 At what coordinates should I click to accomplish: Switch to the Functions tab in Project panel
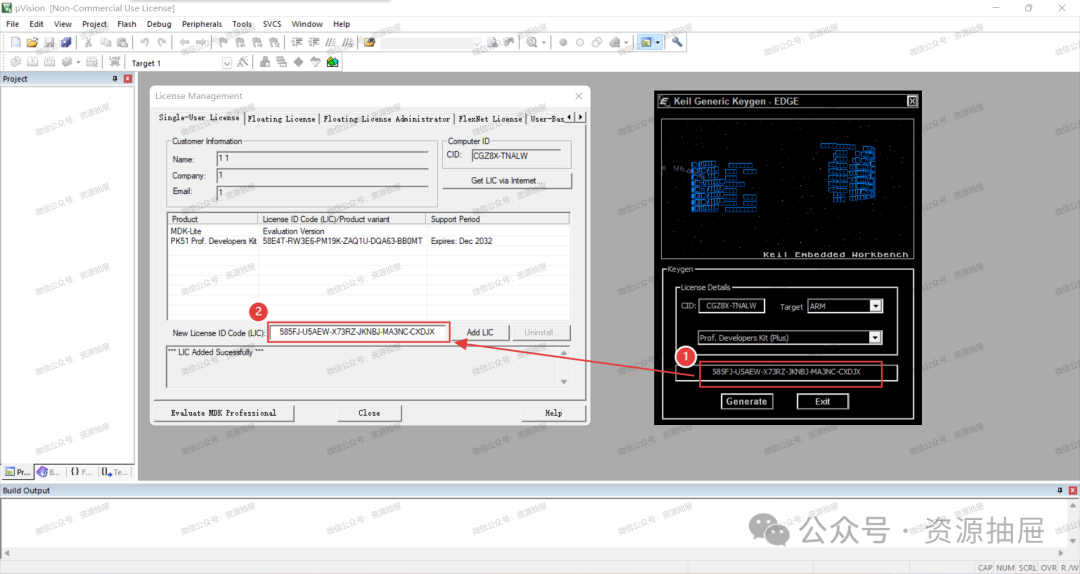[x=81, y=472]
